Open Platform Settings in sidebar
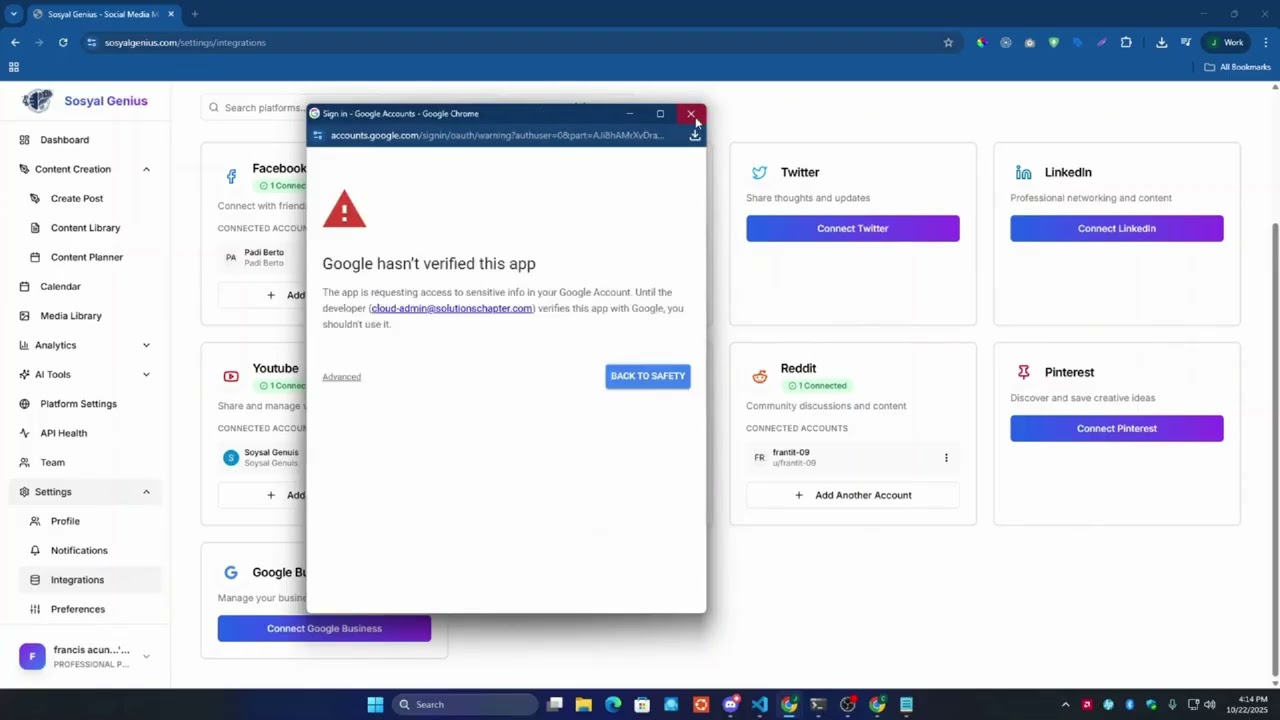 [x=78, y=404]
